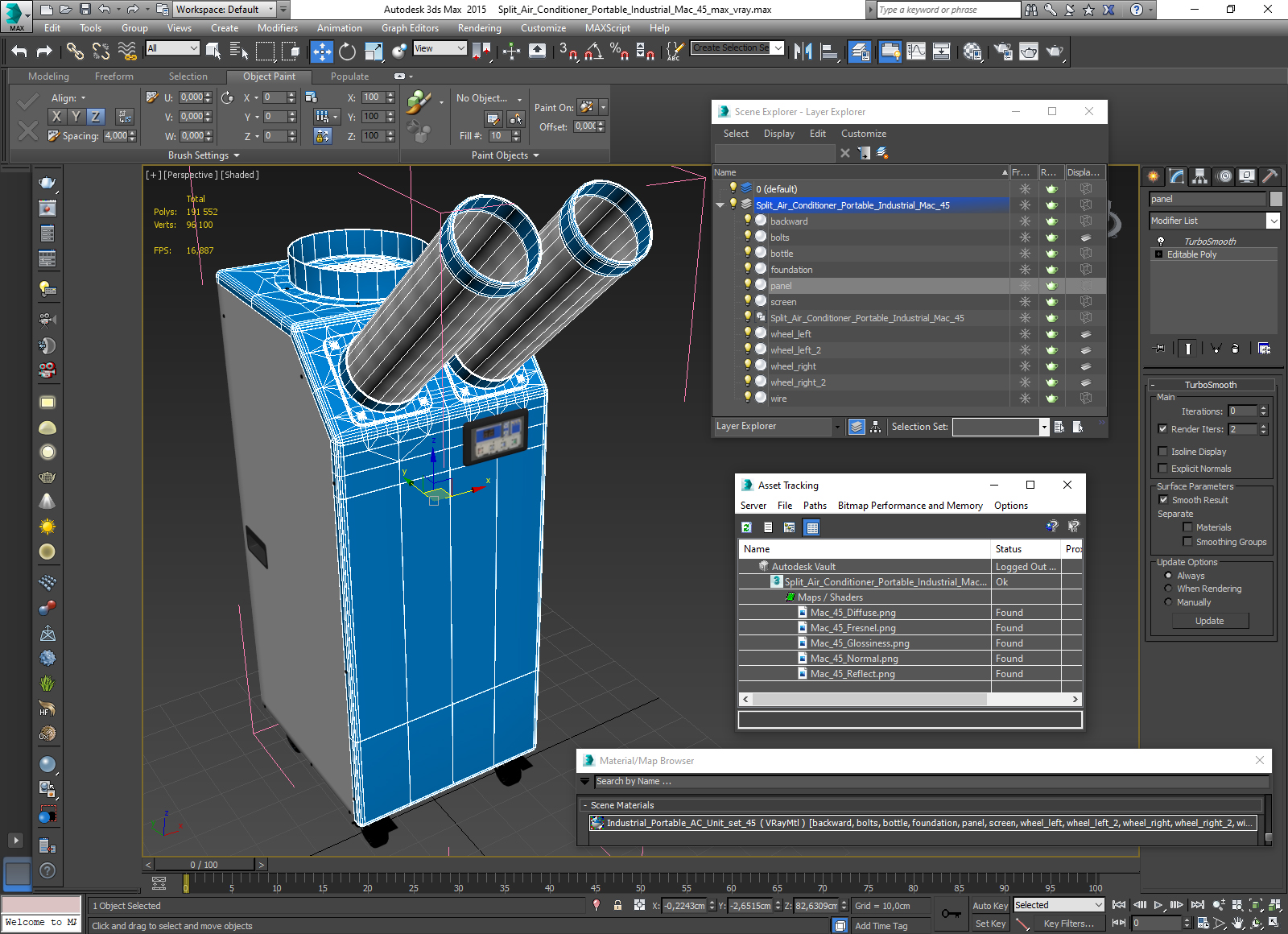1288x934 pixels.
Task: Select the When Rendering radio option
Action: [x=1168, y=589]
